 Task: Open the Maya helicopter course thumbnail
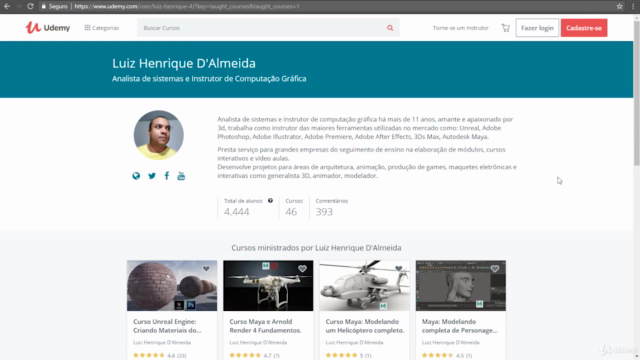[364, 286]
